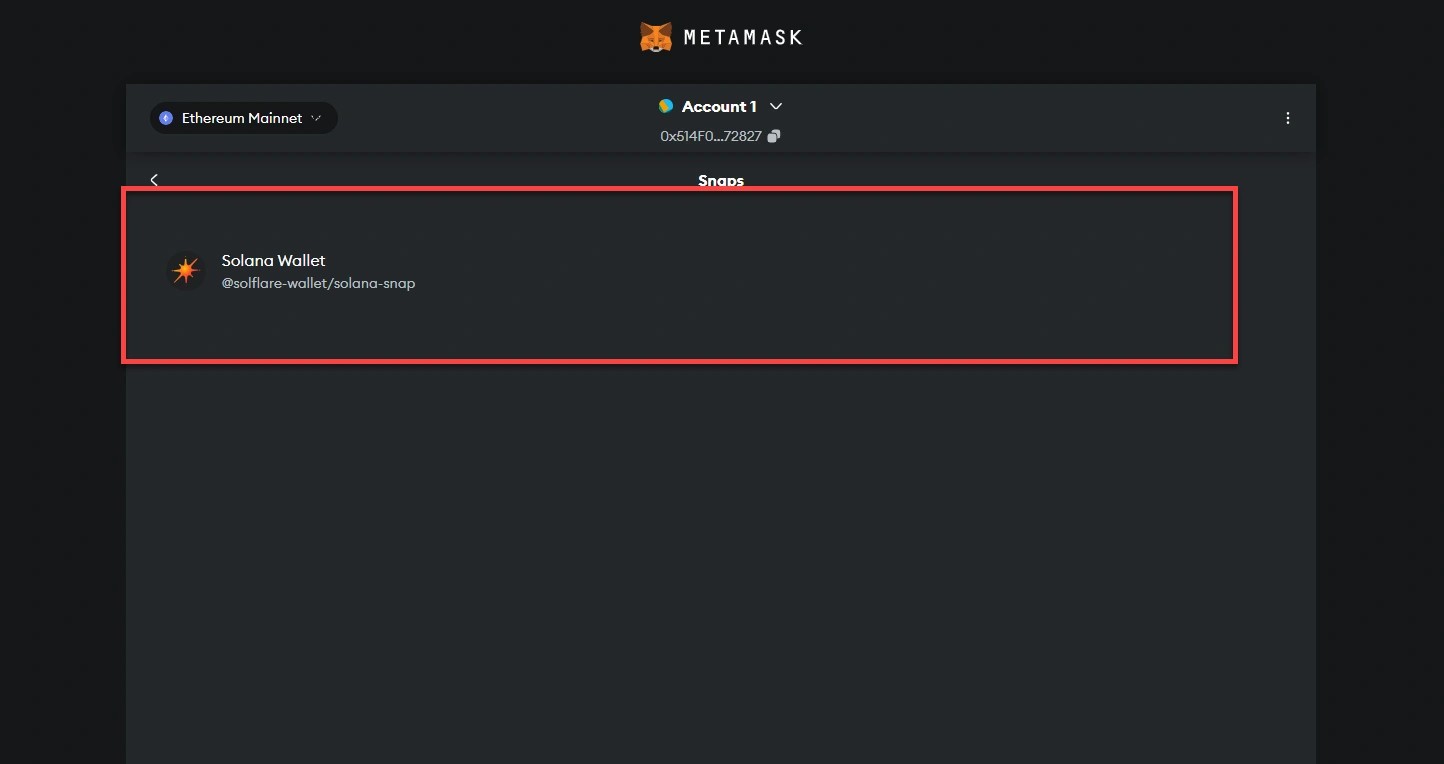
Task: Click the 0x514F0...72827 address text
Action: click(711, 136)
